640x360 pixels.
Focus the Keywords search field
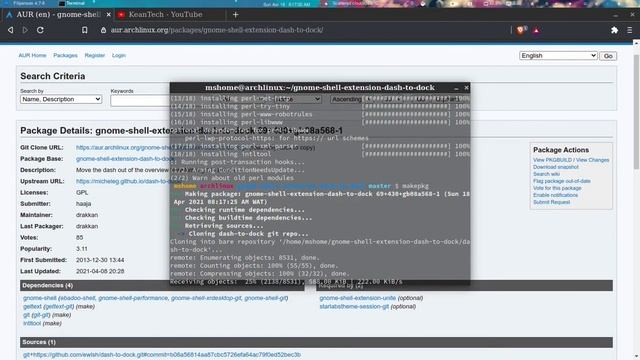(140, 100)
